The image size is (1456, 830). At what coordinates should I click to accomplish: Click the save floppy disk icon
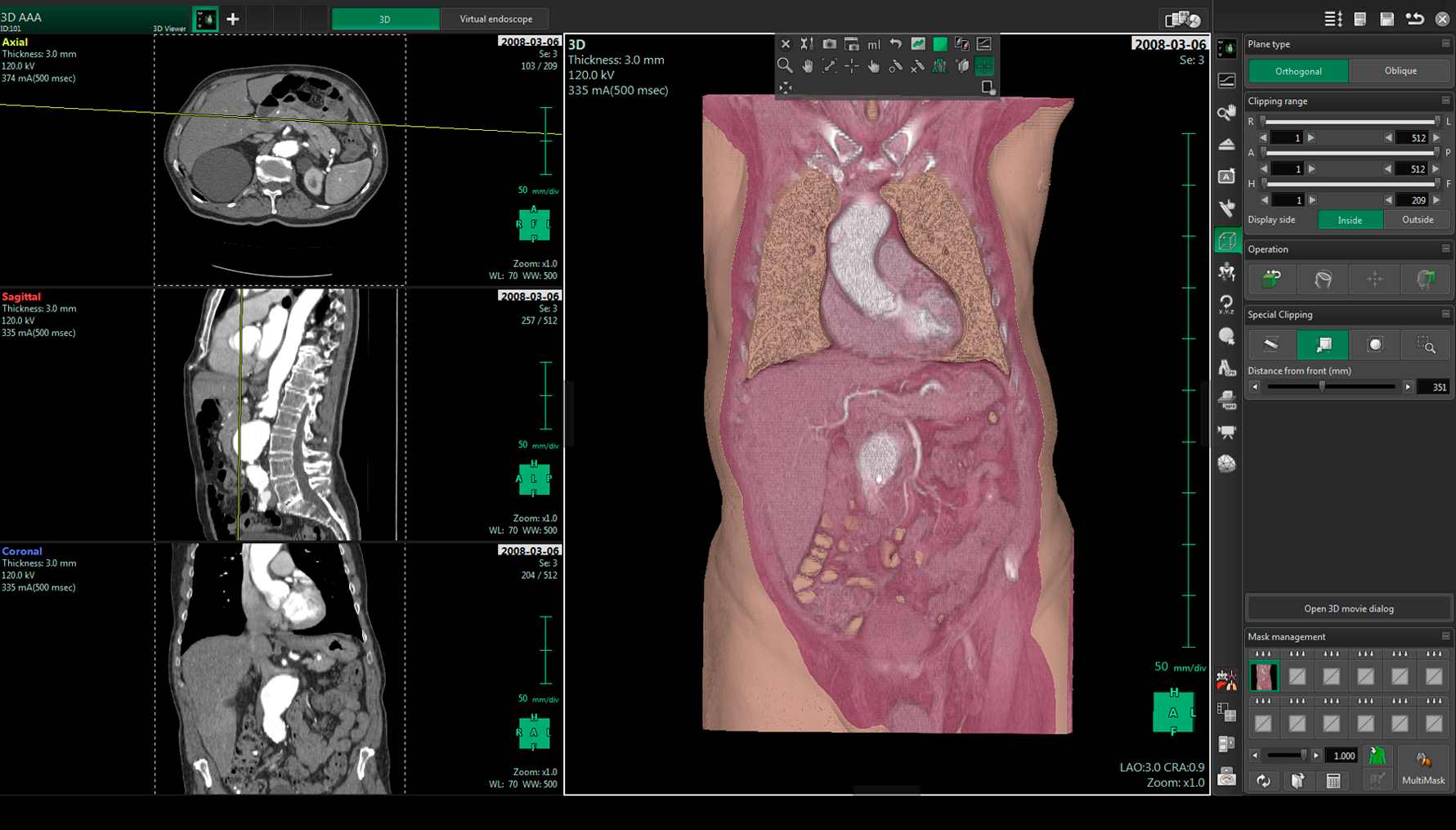pyautogui.click(x=1387, y=19)
